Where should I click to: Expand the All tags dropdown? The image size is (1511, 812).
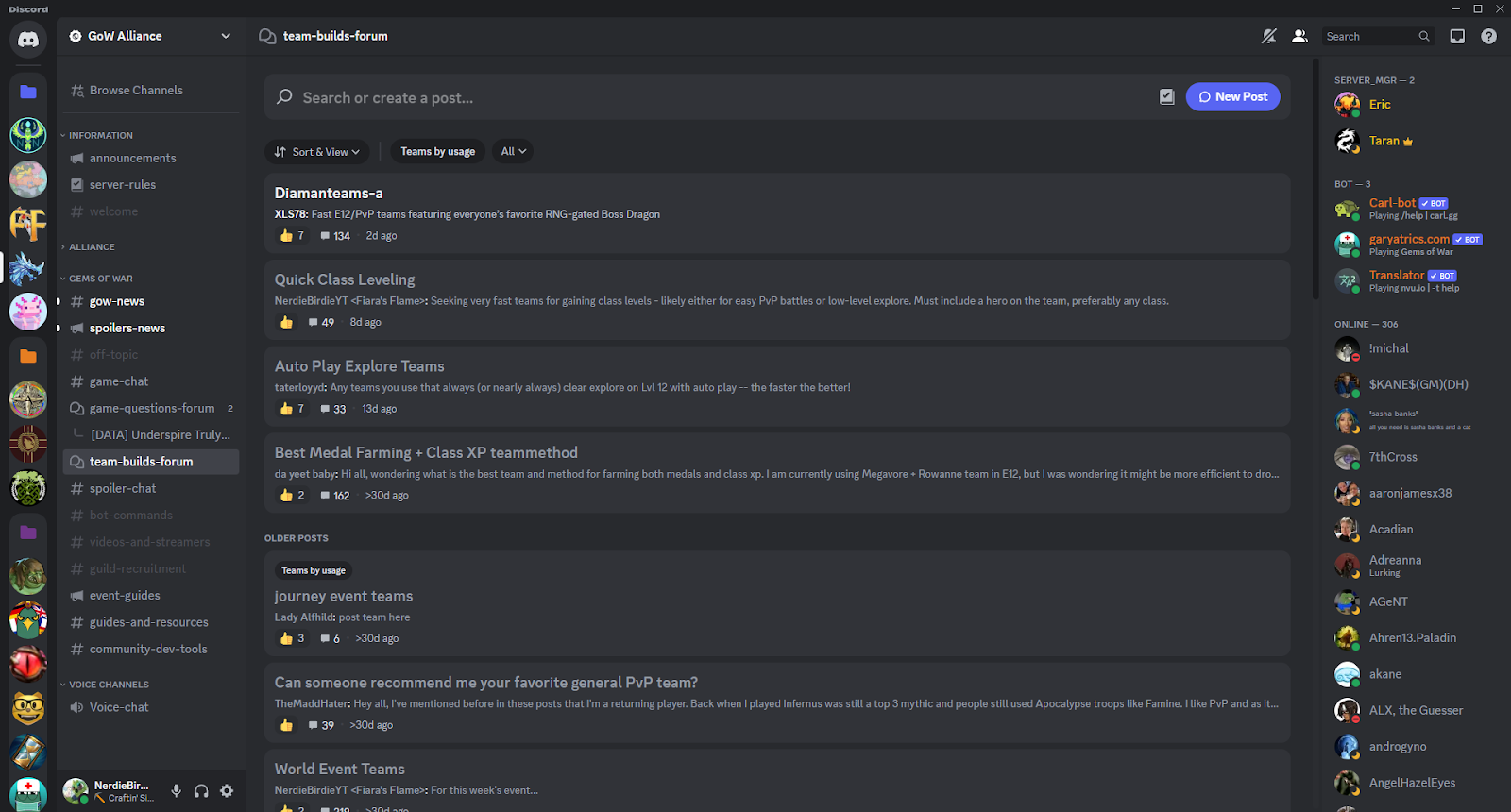point(513,151)
